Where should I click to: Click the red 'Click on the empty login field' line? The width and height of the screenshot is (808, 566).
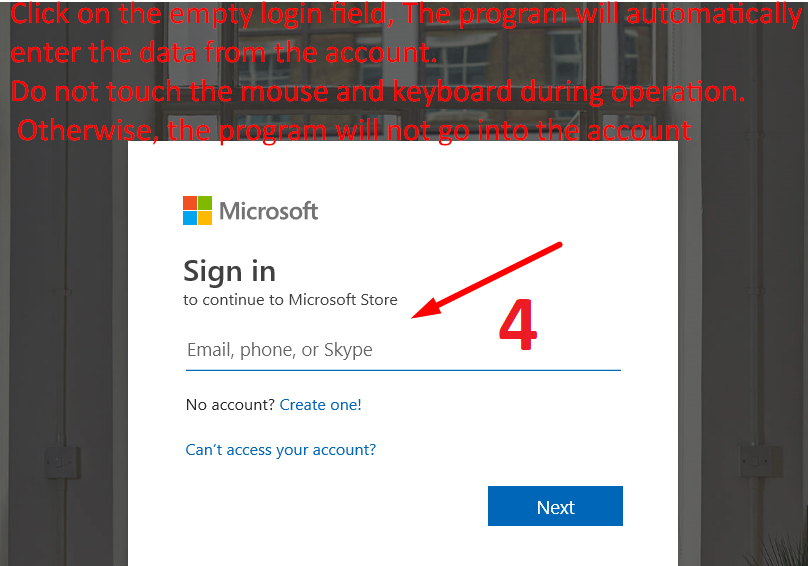click(x=406, y=15)
